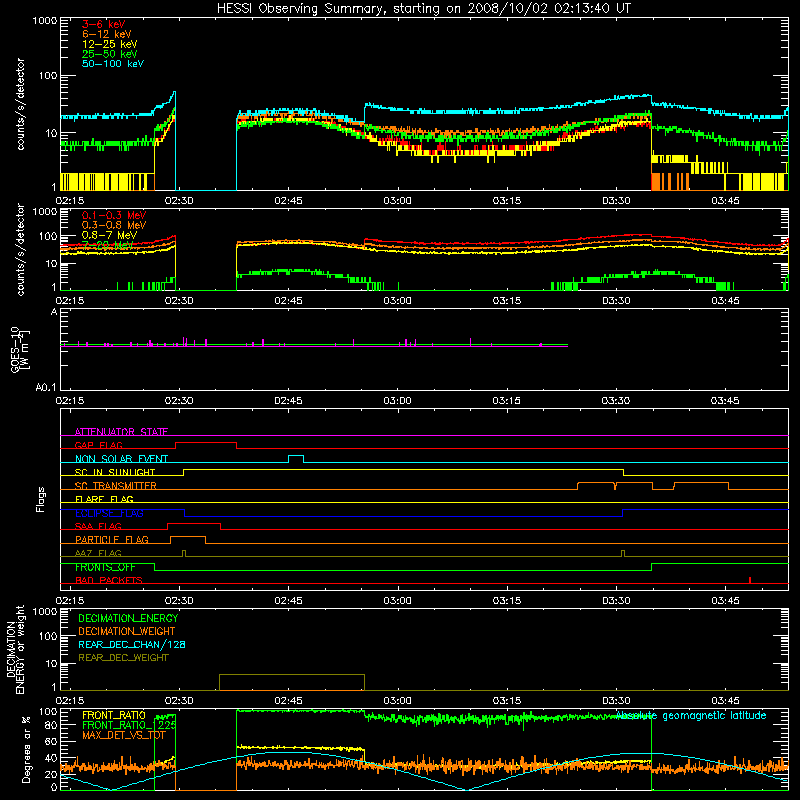Image resolution: width=800 pixels, height=800 pixels.
Task: Pick the SC_IN_SUNLIGHT flag label
Action: pyautogui.click(x=115, y=472)
